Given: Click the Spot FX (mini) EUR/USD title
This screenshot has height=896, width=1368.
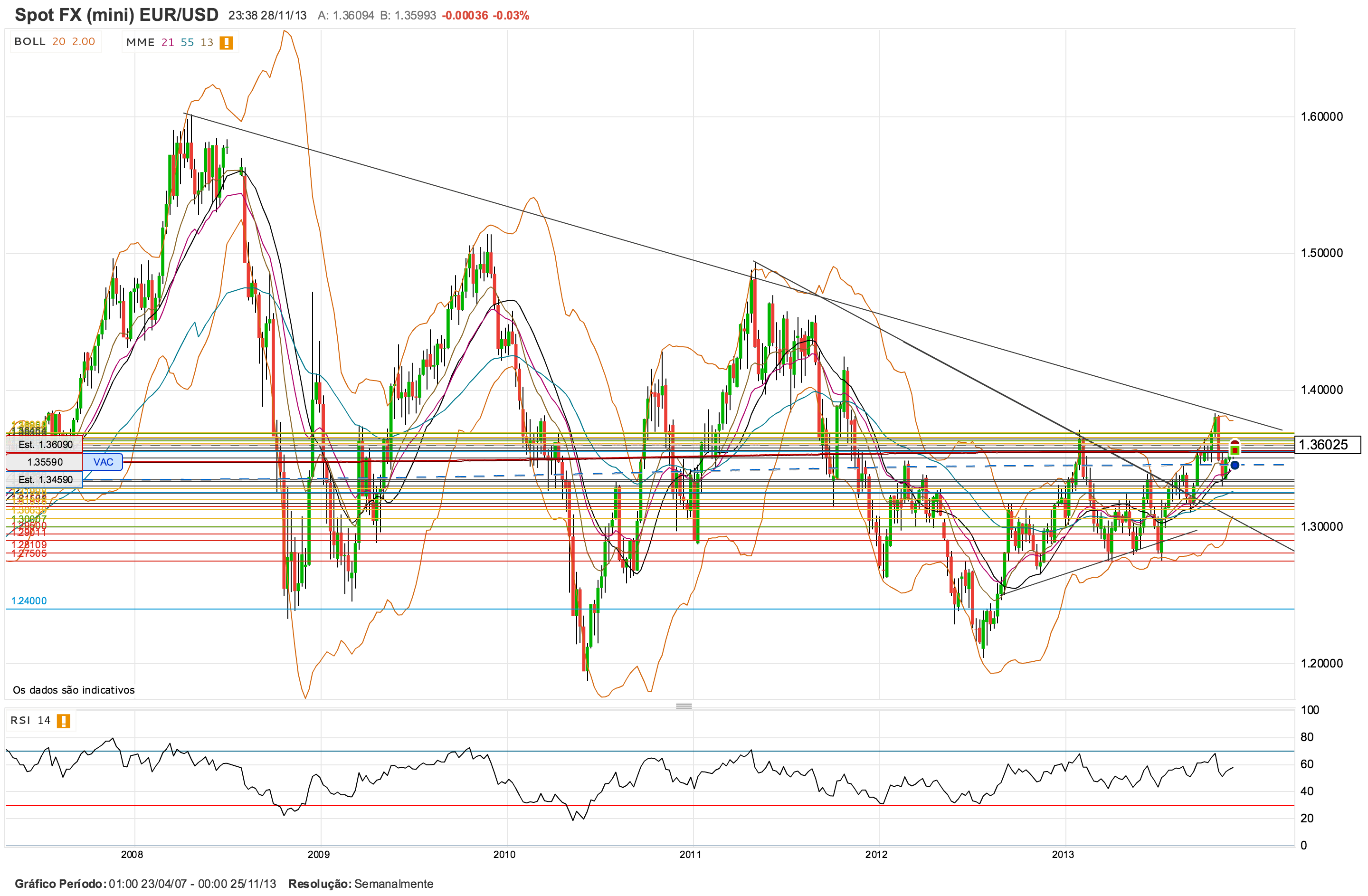Looking at the screenshot, I should (116, 15).
